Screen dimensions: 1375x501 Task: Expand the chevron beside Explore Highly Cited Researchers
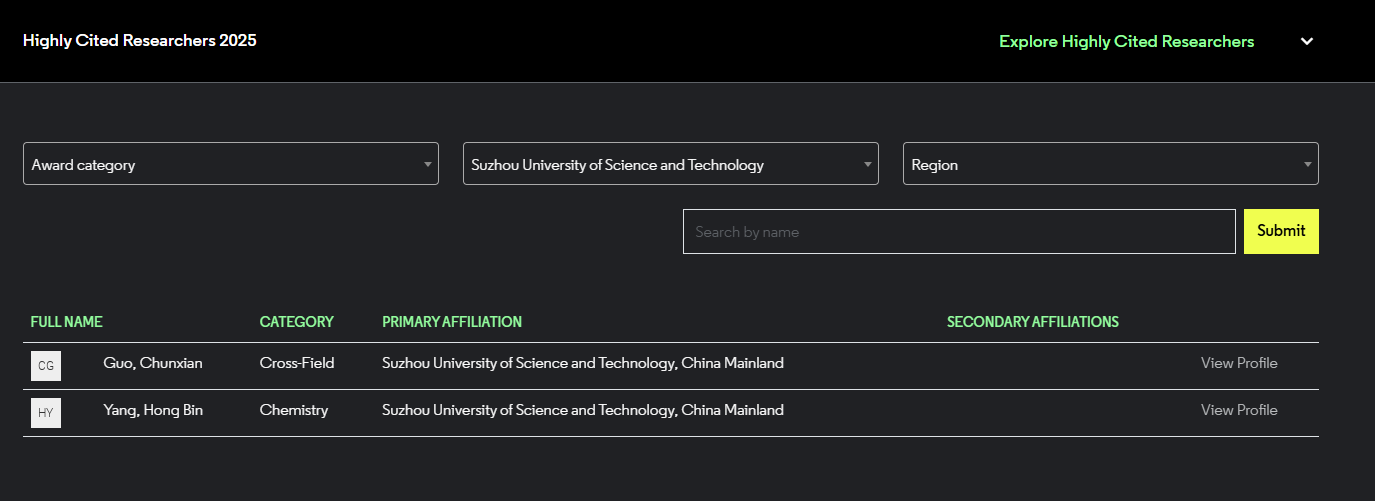(1306, 41)
